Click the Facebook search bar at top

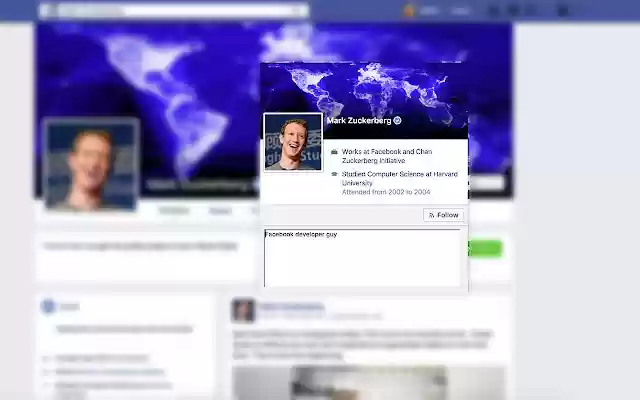point(174,11)
